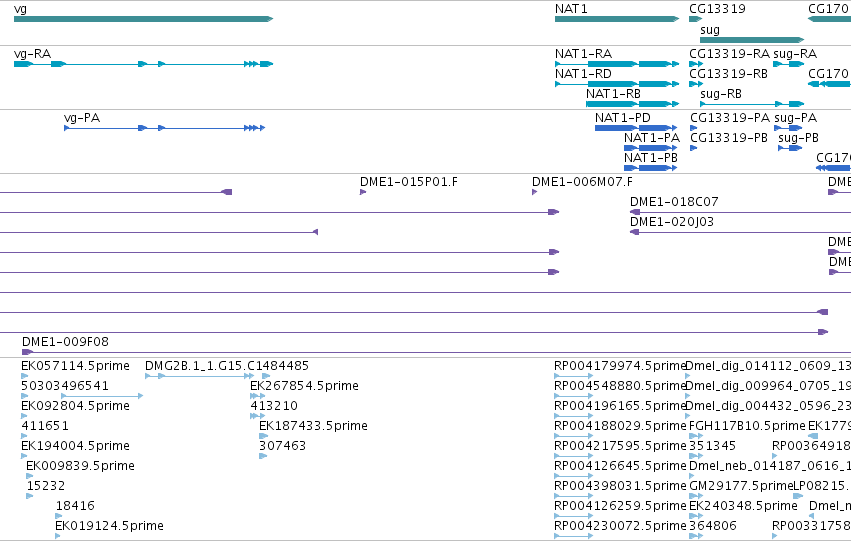Select the vg gene bar
Viewport: 851px width, 541px height.
[143, 19]
